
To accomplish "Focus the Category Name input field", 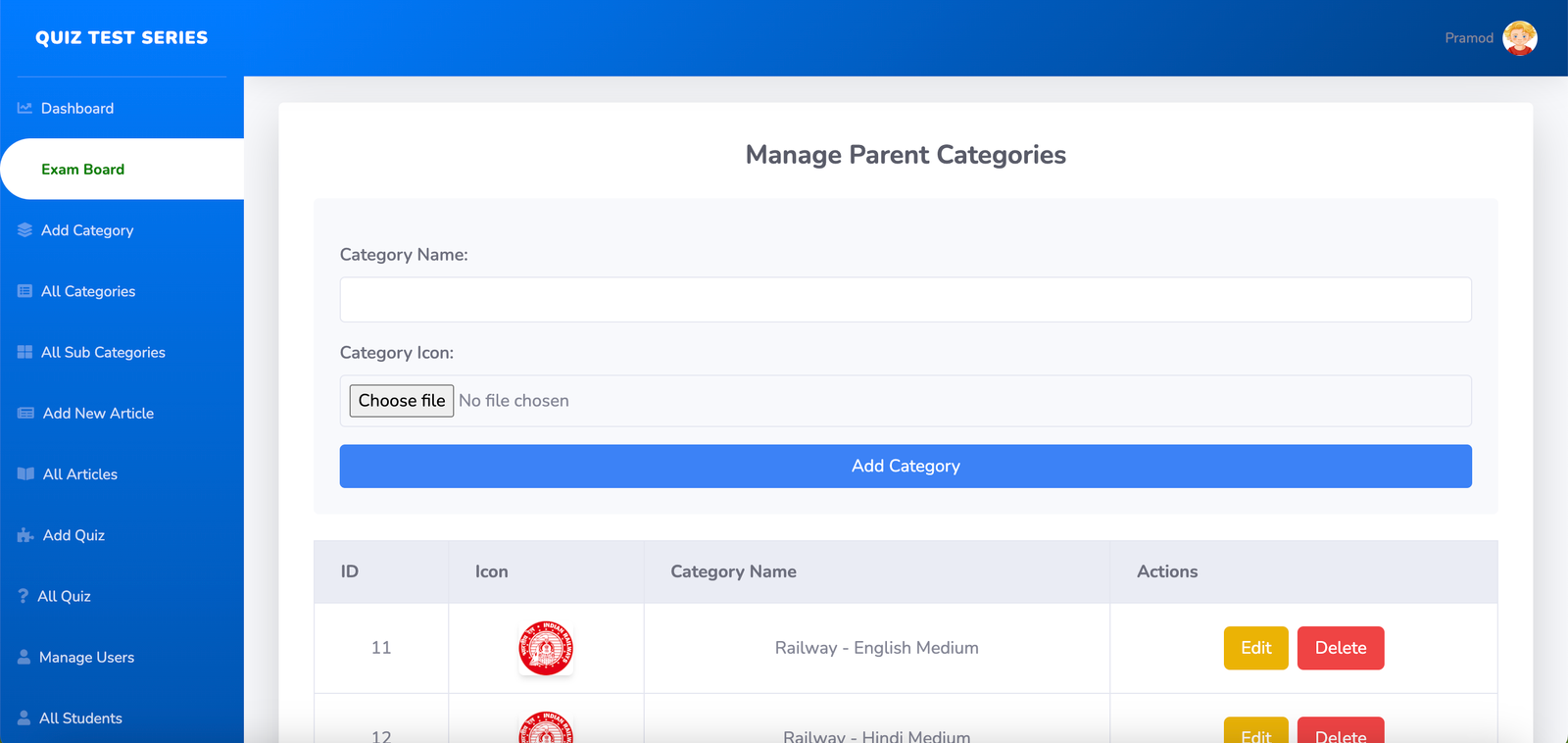I will [x=906, y=299].
